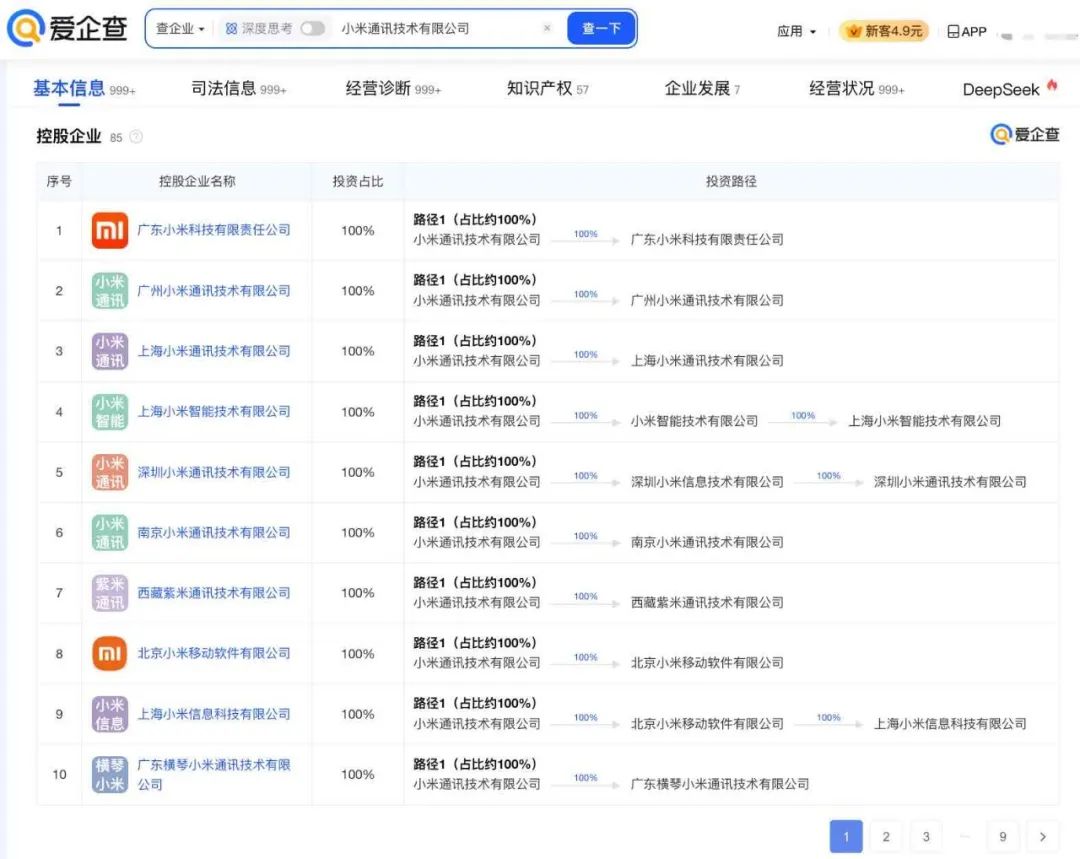Click the 序号 column header

[59, 181]
